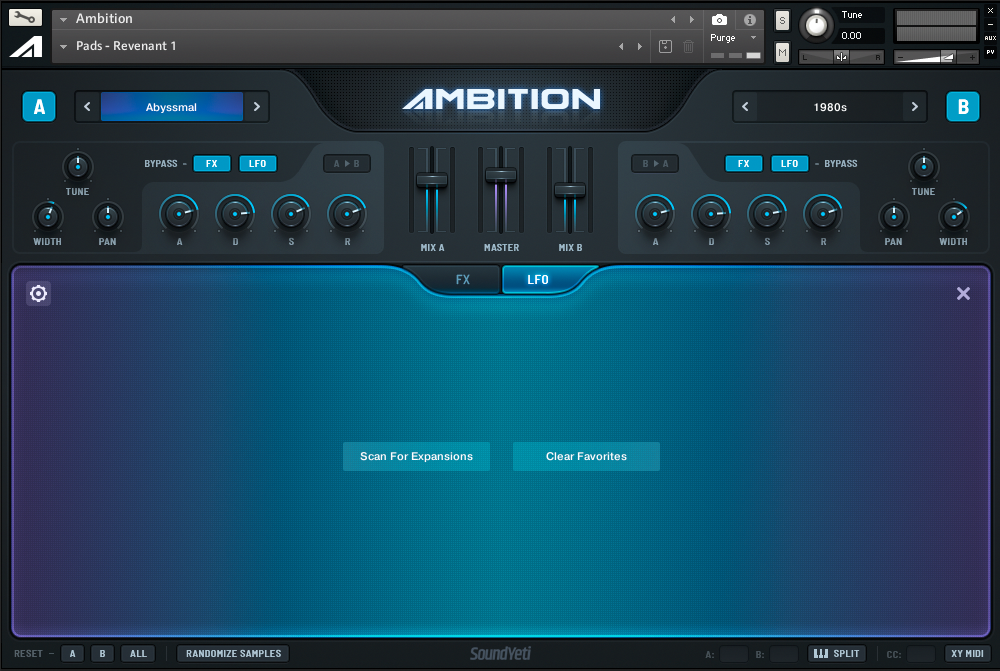Click the header pan L-R slider

pos(841,57)
